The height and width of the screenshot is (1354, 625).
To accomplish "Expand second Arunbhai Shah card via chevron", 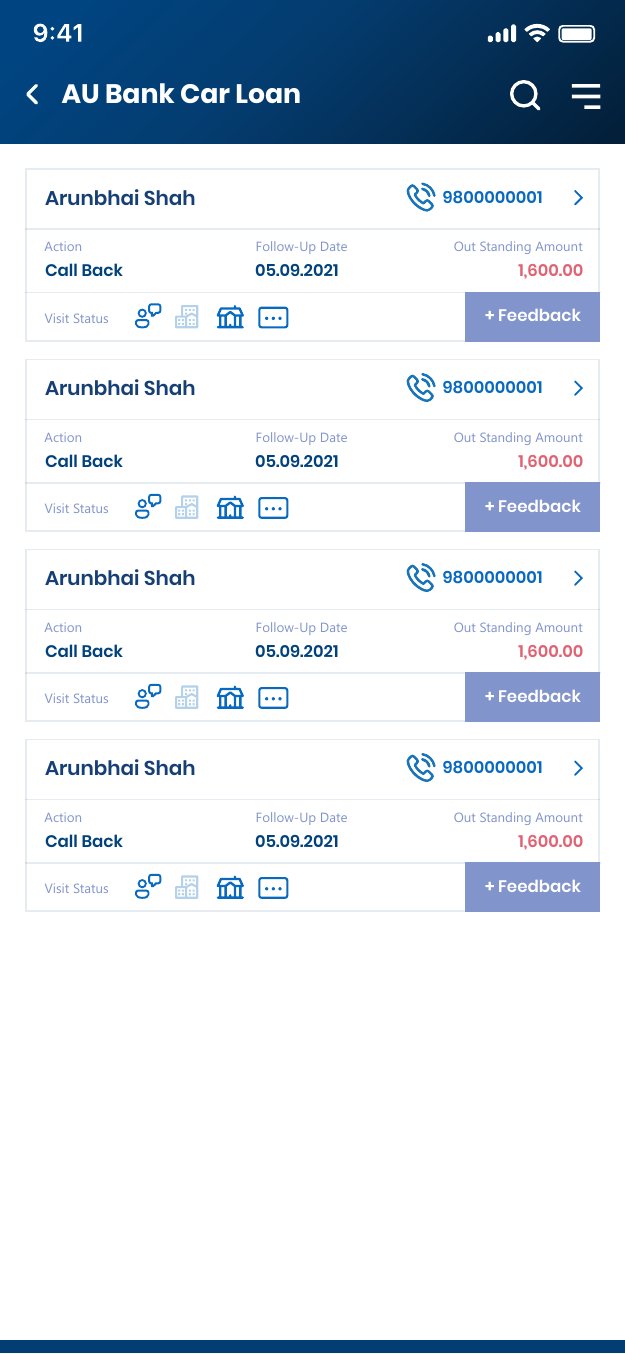I will (578, 388).
